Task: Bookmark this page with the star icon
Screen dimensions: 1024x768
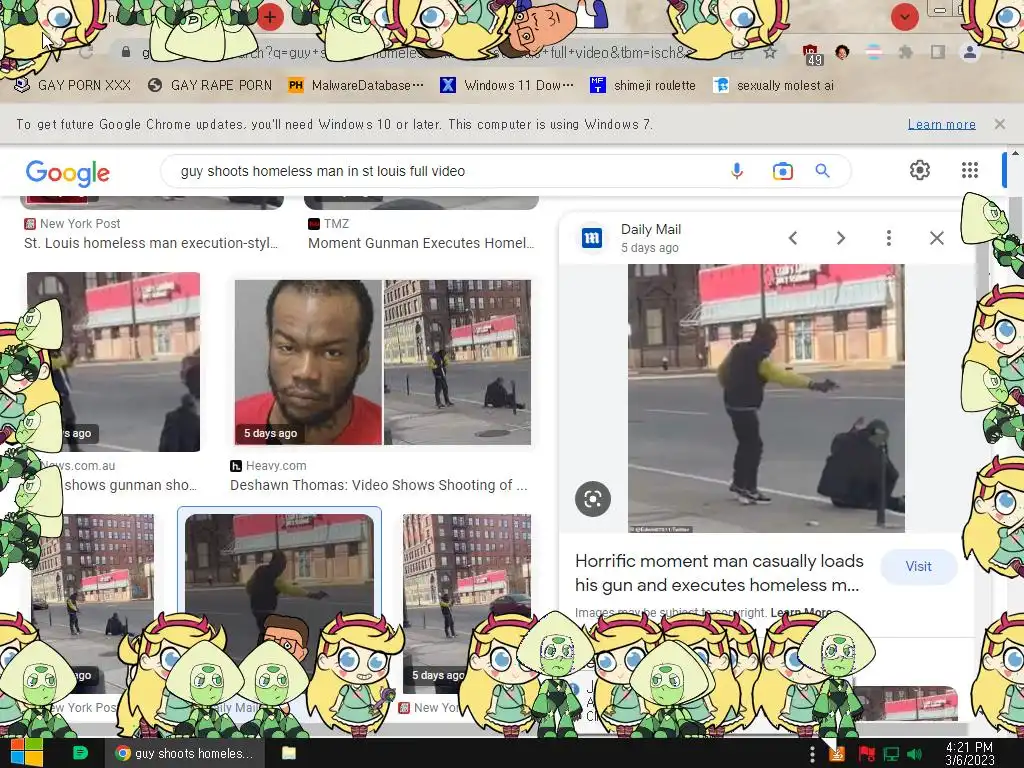Action: point(770,52)
